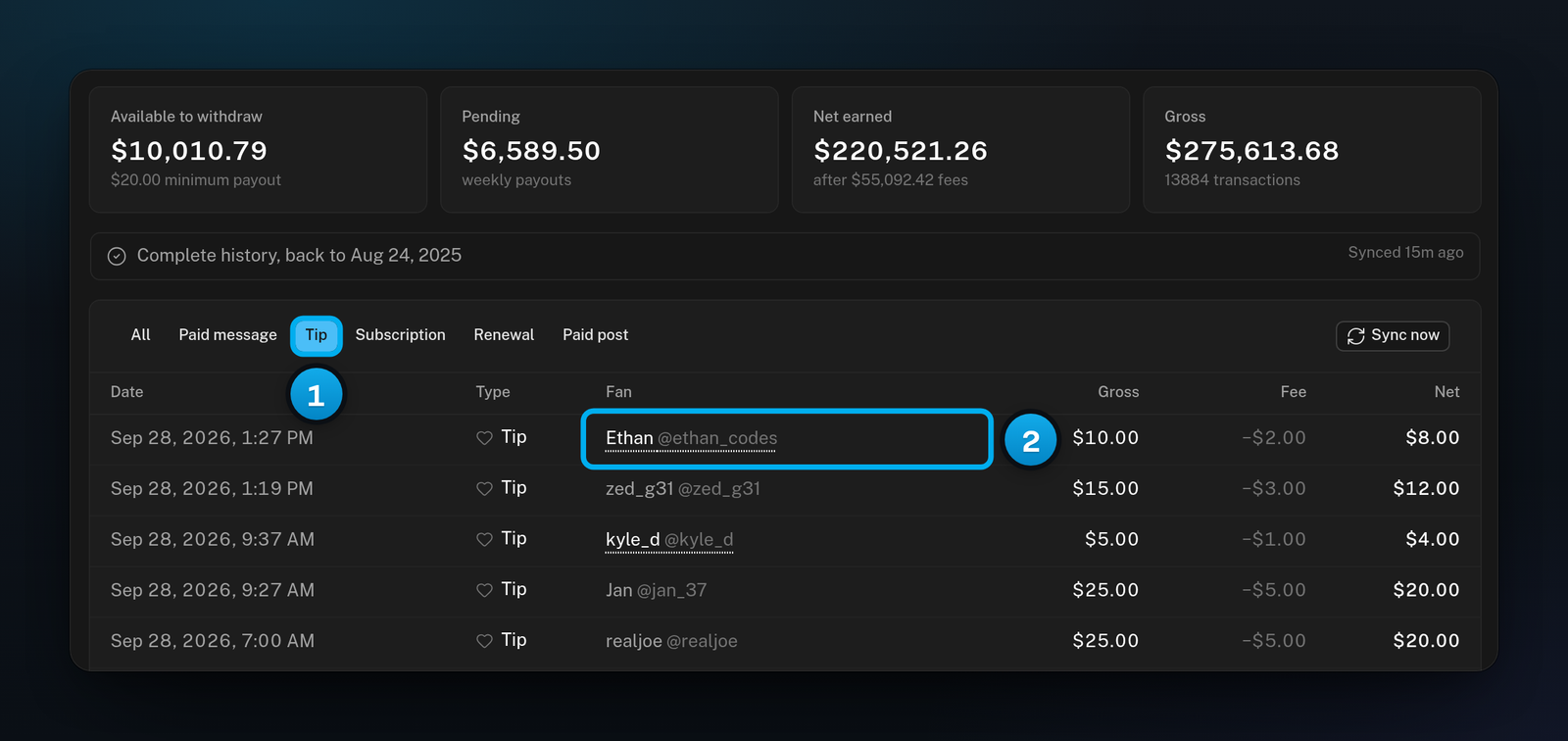Click the checkmark icon beside Complete history
The width and height of the screenshot is (1568, 741).
pyautogui.click(x=117, y=256)
